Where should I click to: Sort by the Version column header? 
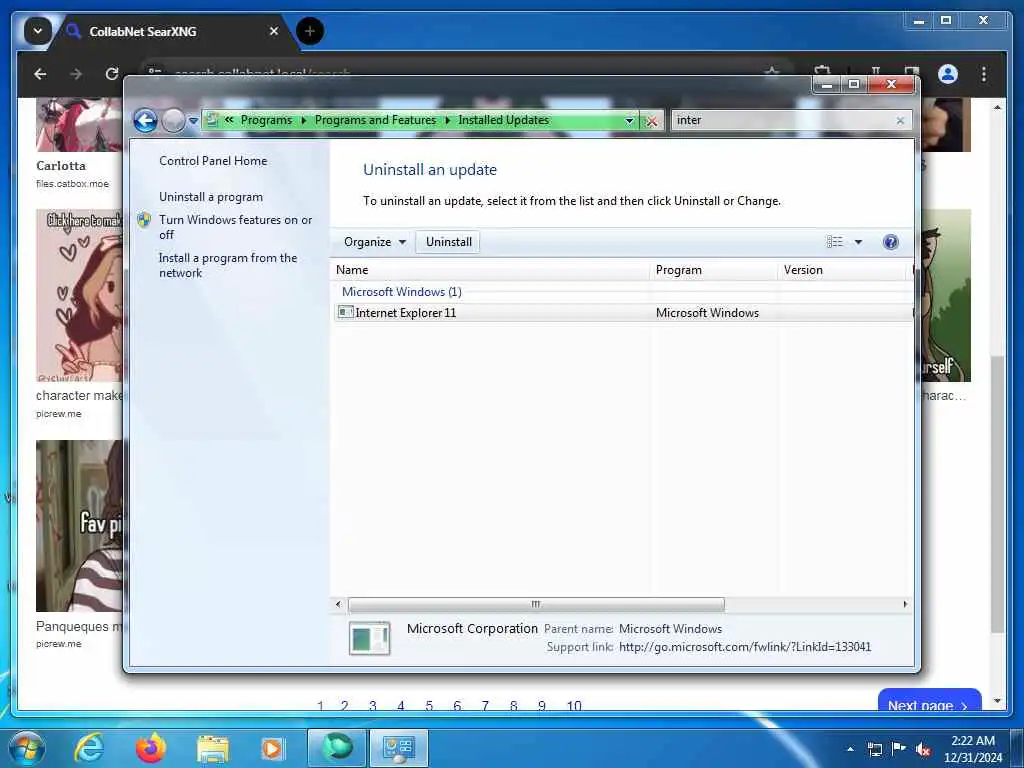(x=844, y=270)
